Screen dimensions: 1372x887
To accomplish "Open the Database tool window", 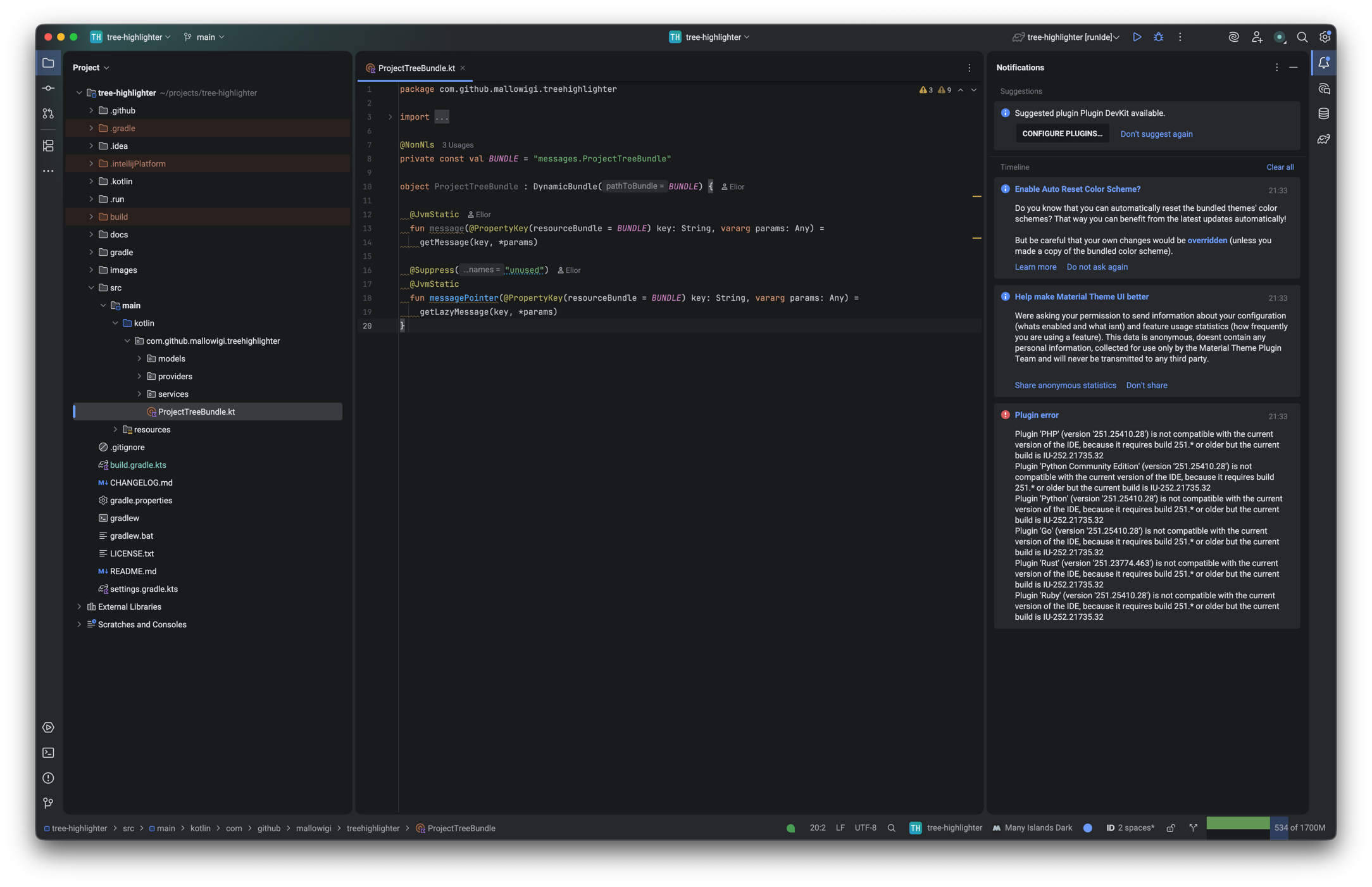I will (x=1324, y=113).
